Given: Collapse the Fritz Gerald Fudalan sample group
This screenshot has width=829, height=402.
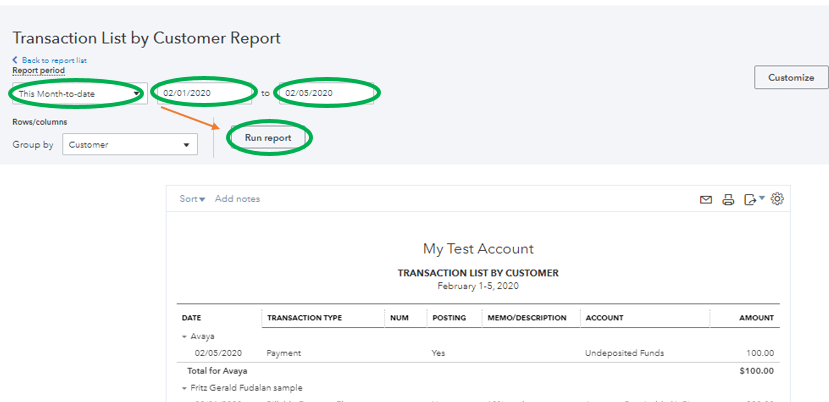Looking at the screenshot, I should coord(184,387).
